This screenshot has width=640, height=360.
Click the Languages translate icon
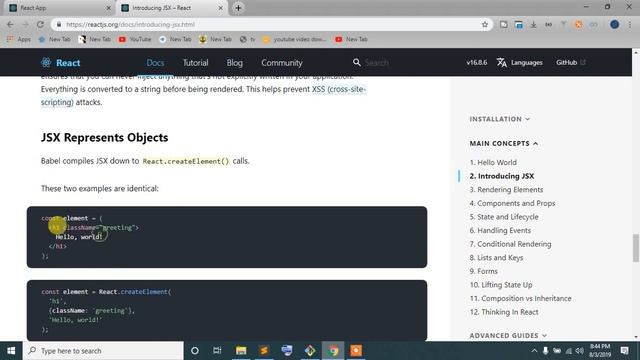point(502,62)
